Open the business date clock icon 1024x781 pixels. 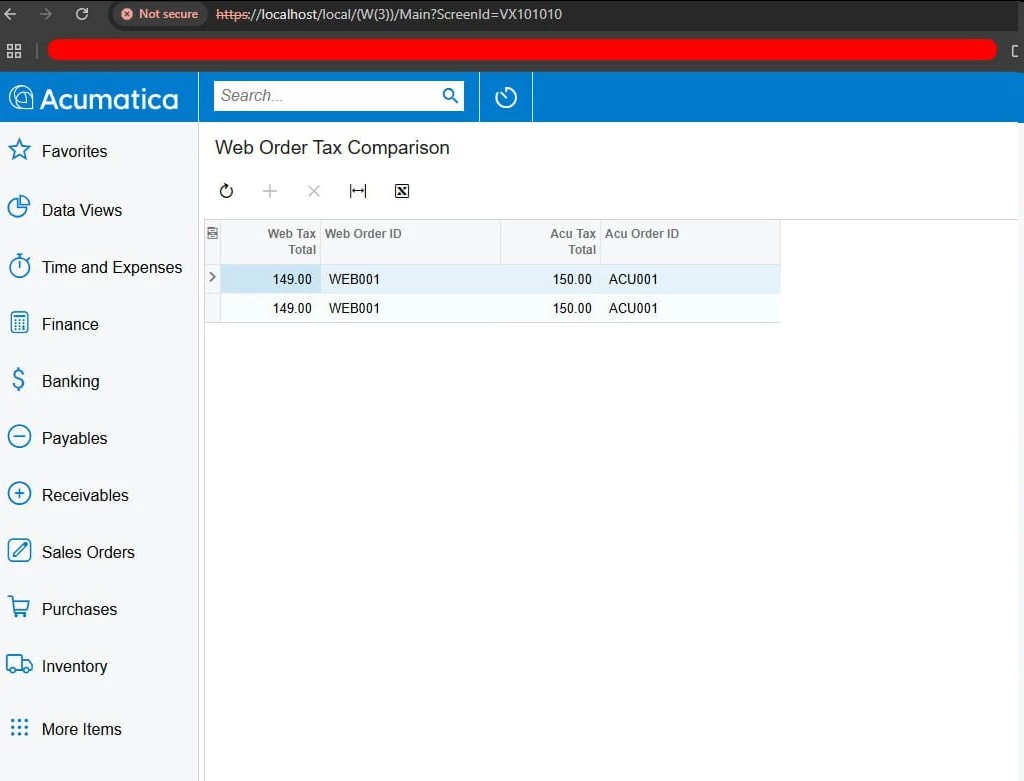coord(505,96)
